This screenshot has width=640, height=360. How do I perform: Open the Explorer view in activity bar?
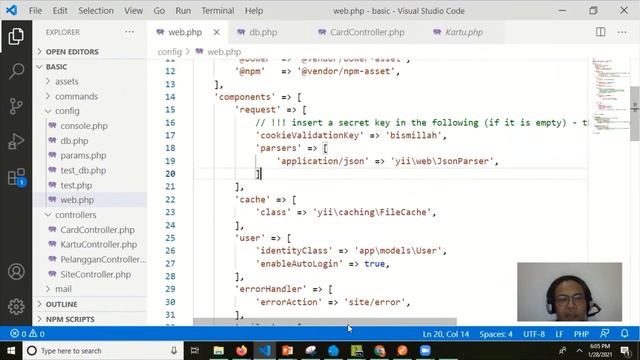coord(16,37)
